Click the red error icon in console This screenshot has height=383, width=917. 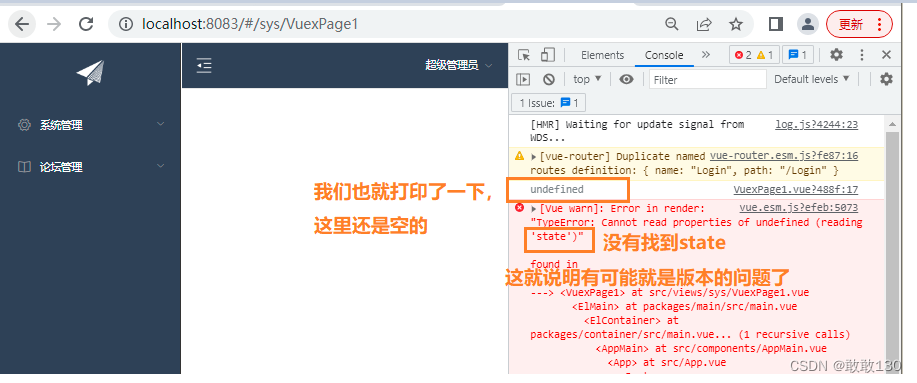[519, 208]
